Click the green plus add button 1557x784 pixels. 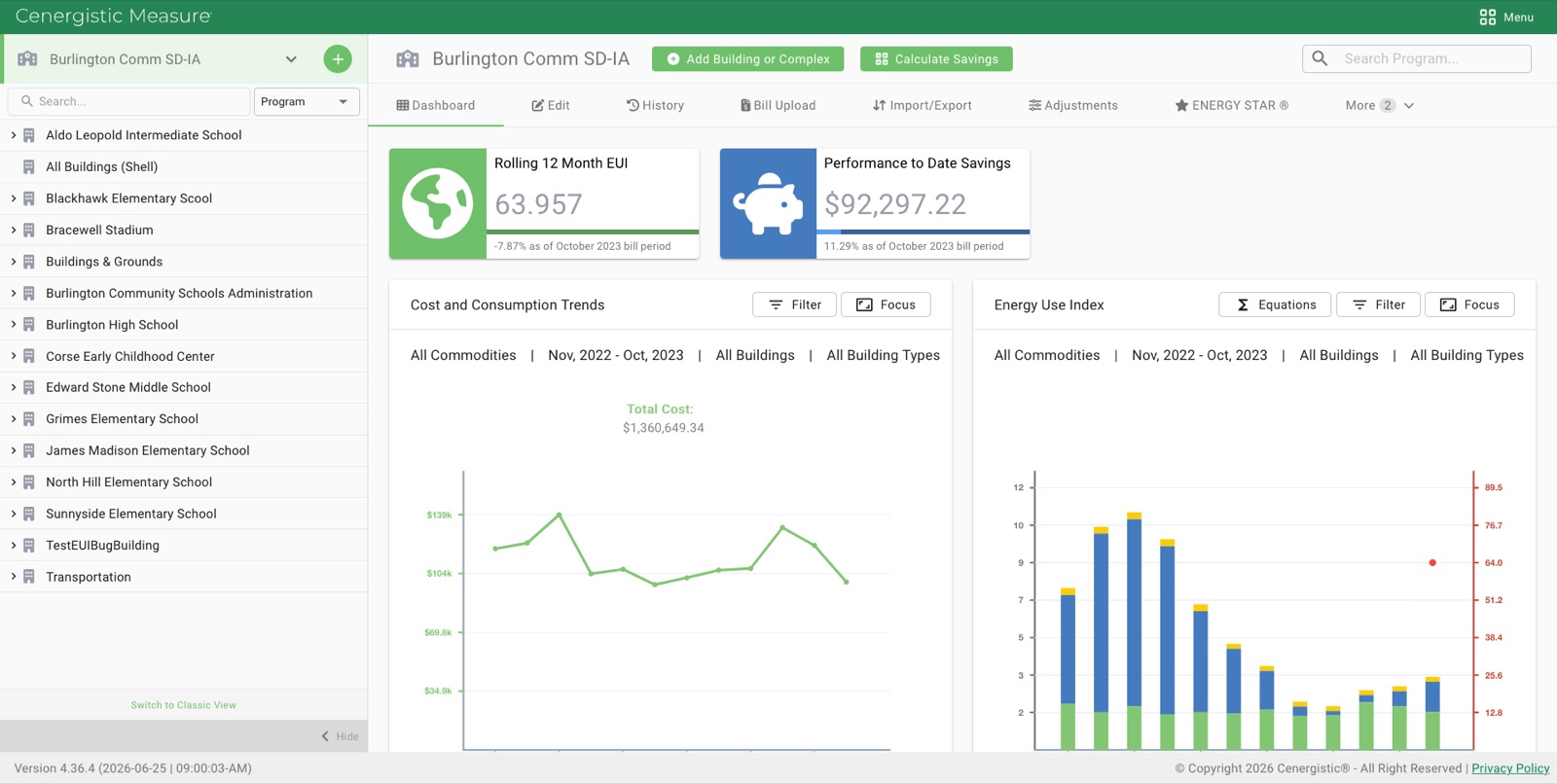click(x=338, y=59)
